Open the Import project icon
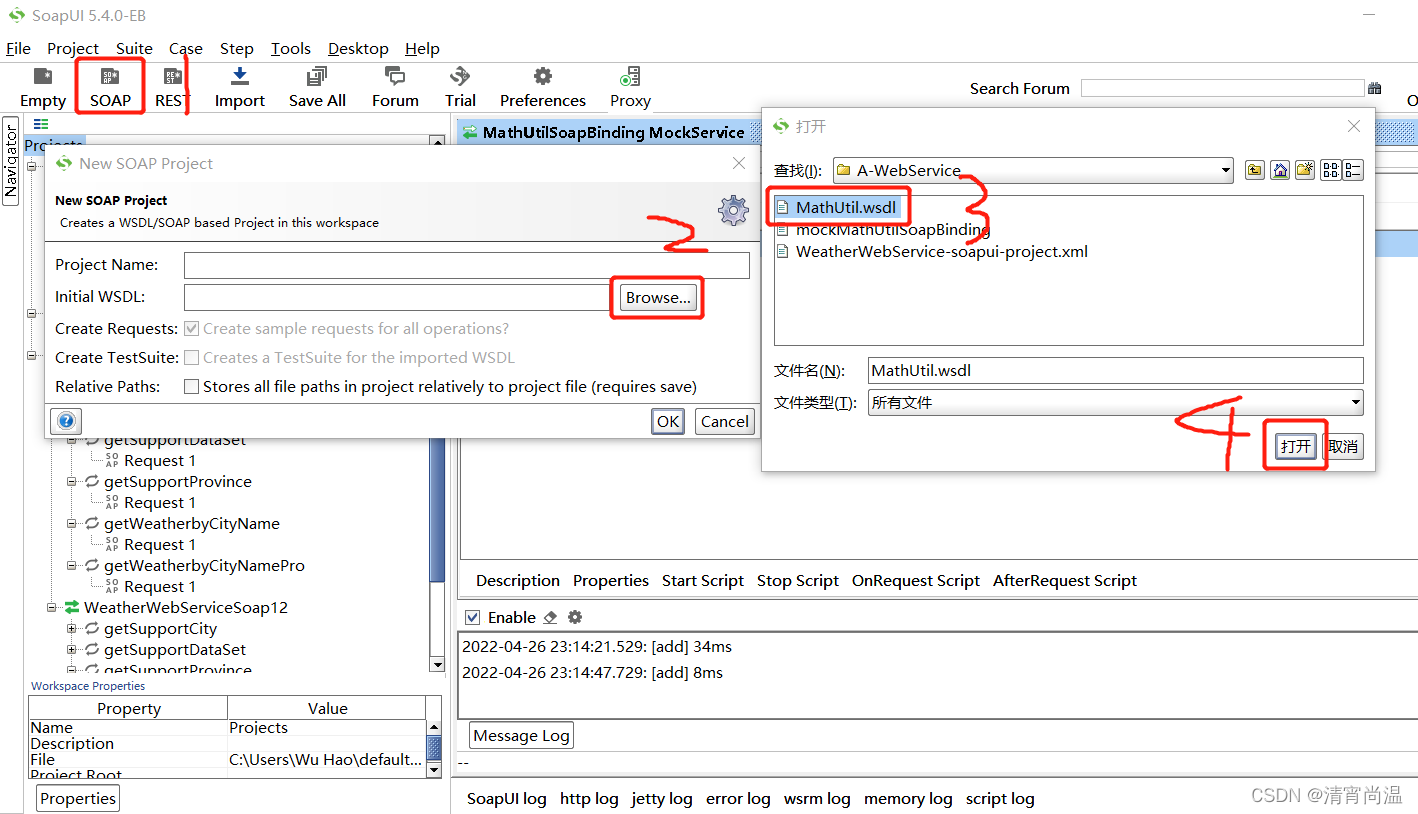 tap(239, 80)
